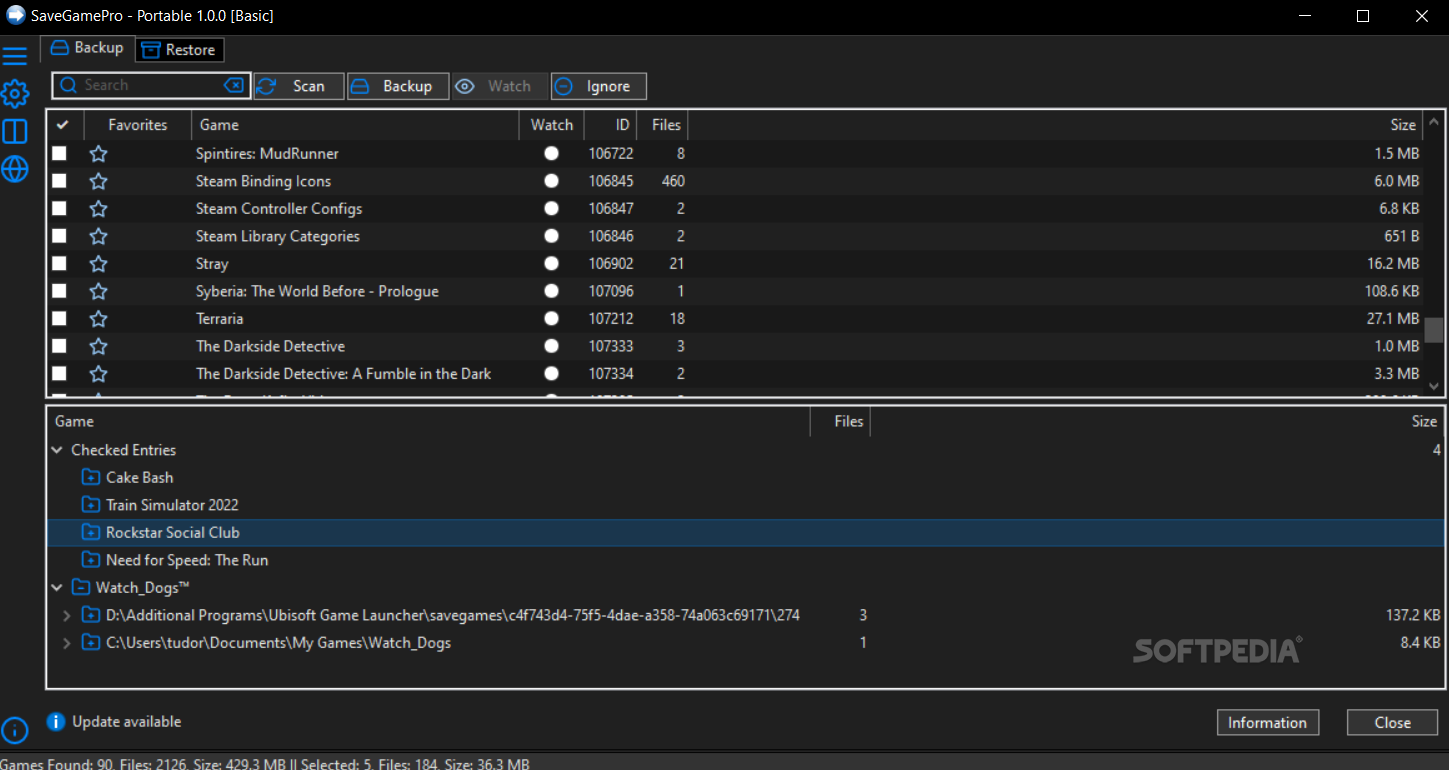Open the Information button
This screenshot has width=1449, height=770.
click(x=1267, y=723)
